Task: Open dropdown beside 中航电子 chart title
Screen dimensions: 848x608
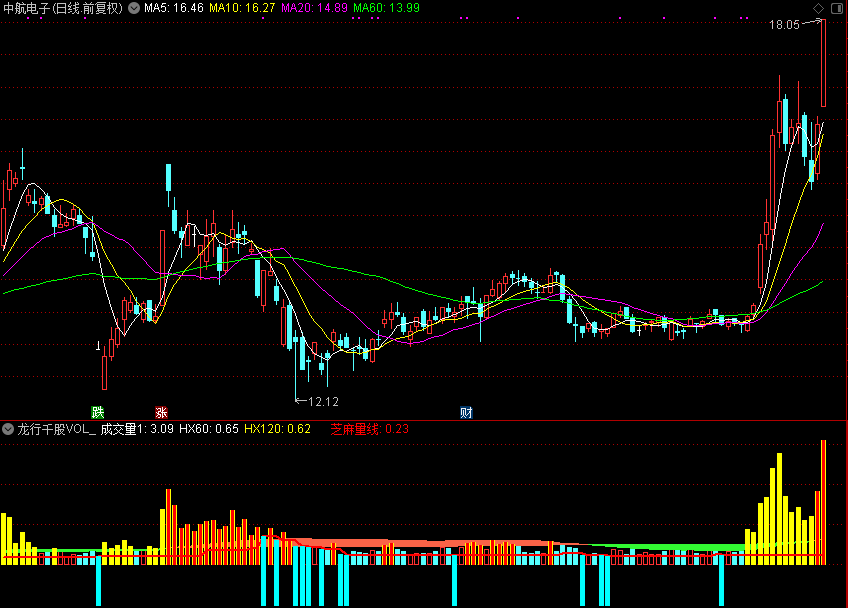Action: point(134,8)
